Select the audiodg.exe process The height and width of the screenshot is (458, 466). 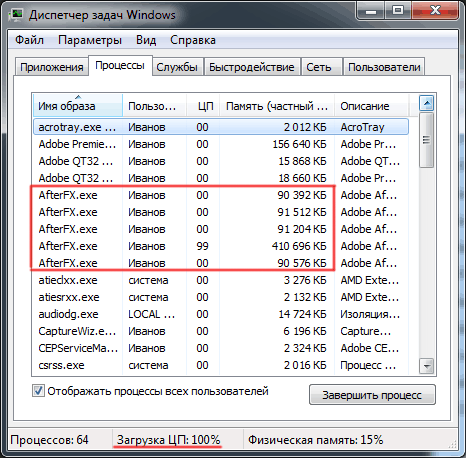[221, 314]
